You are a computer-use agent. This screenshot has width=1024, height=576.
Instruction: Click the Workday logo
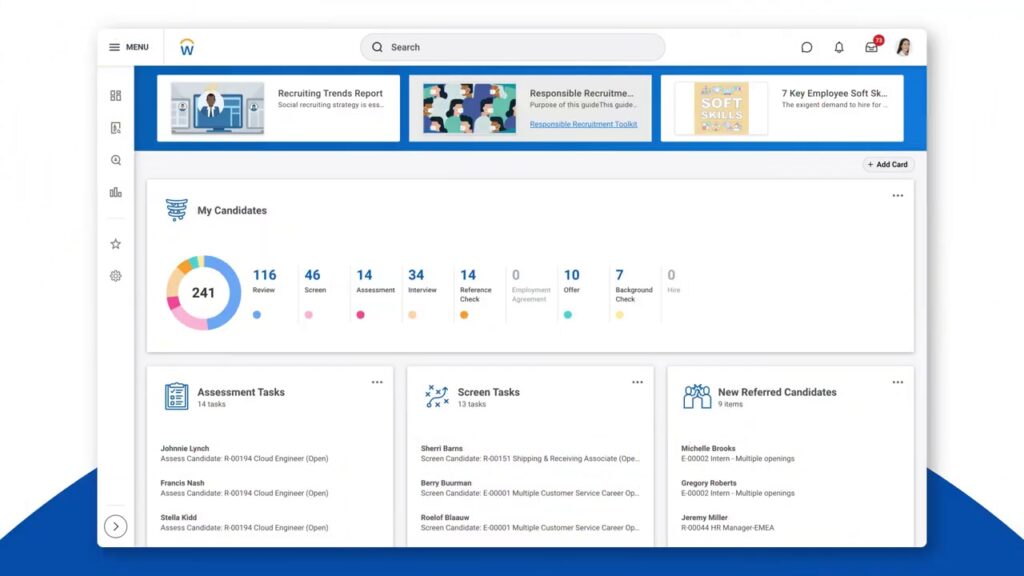187,47
